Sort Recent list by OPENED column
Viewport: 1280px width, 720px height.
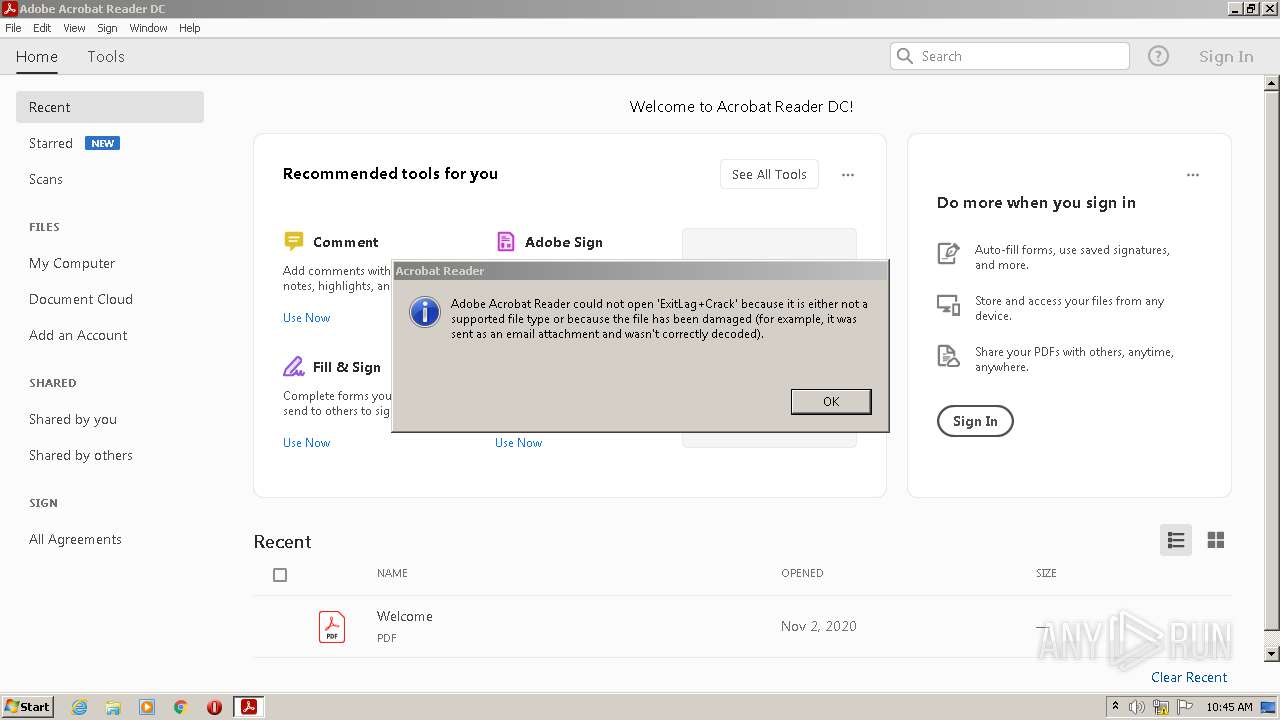point(802,573)
